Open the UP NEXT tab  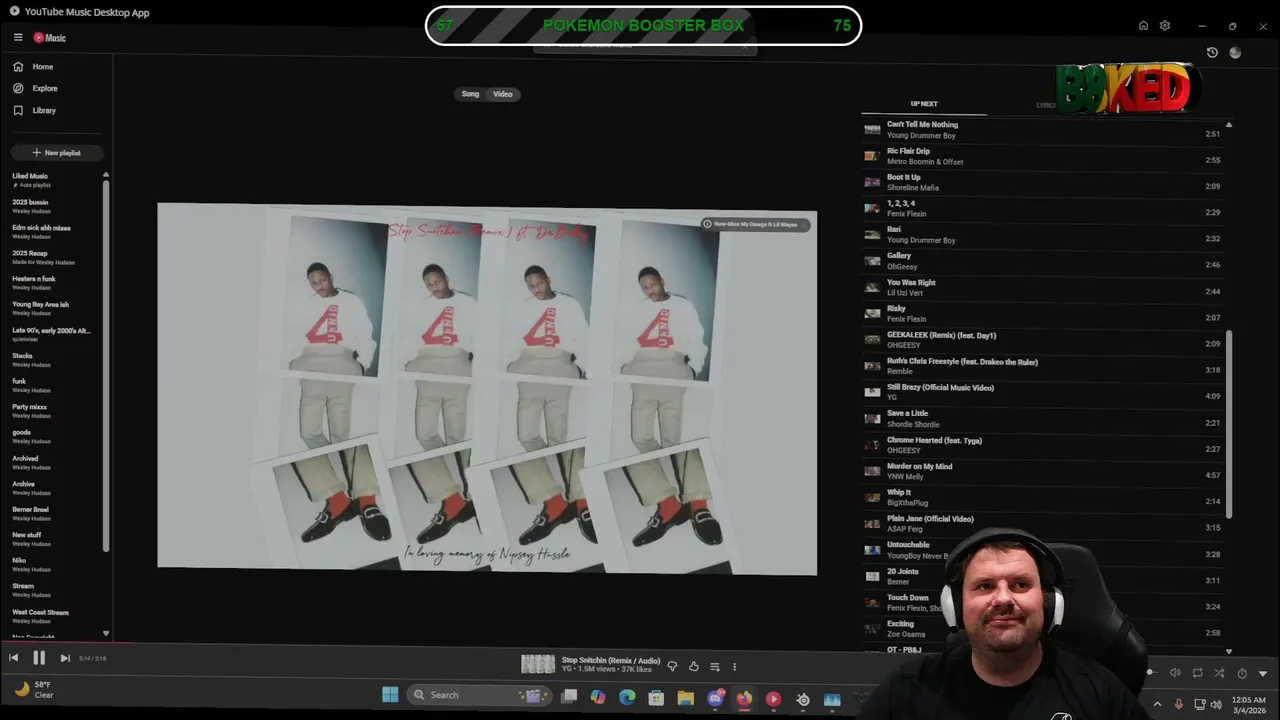[x=924, y=104]
